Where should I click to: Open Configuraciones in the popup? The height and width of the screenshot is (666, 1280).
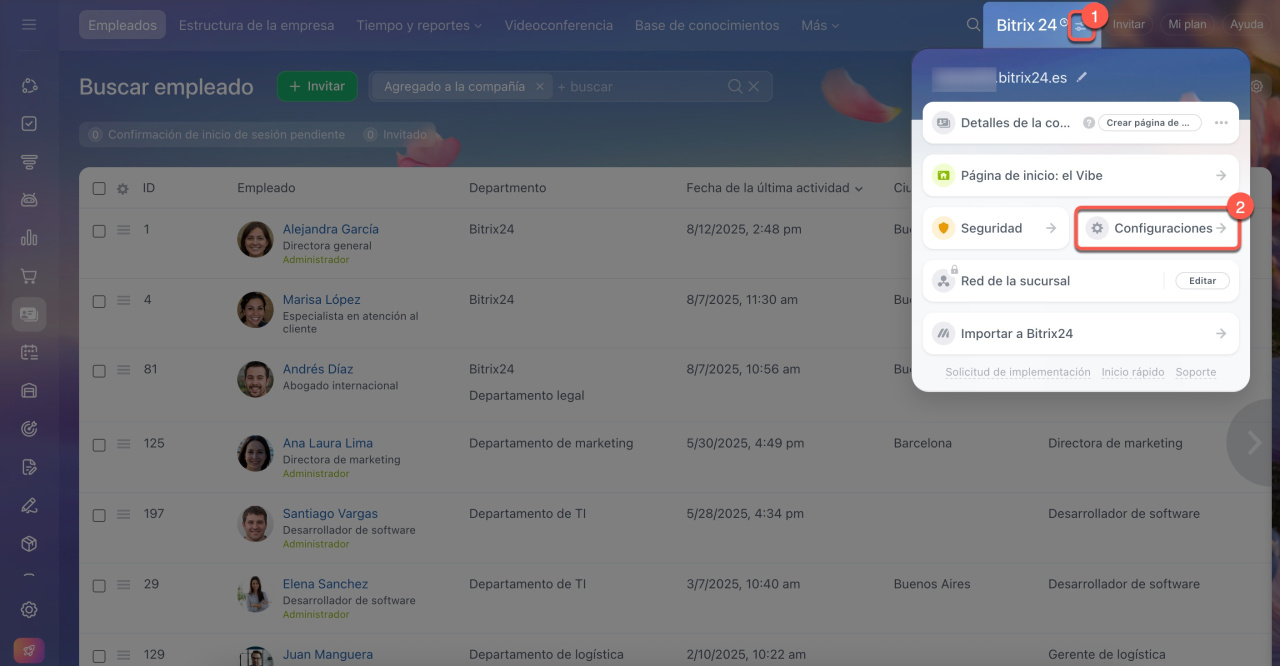(1157, 228)
